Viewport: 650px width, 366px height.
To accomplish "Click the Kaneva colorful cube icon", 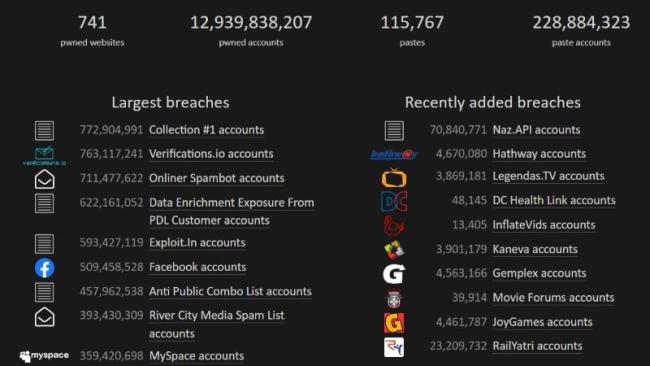I will (x=394, y=250).
